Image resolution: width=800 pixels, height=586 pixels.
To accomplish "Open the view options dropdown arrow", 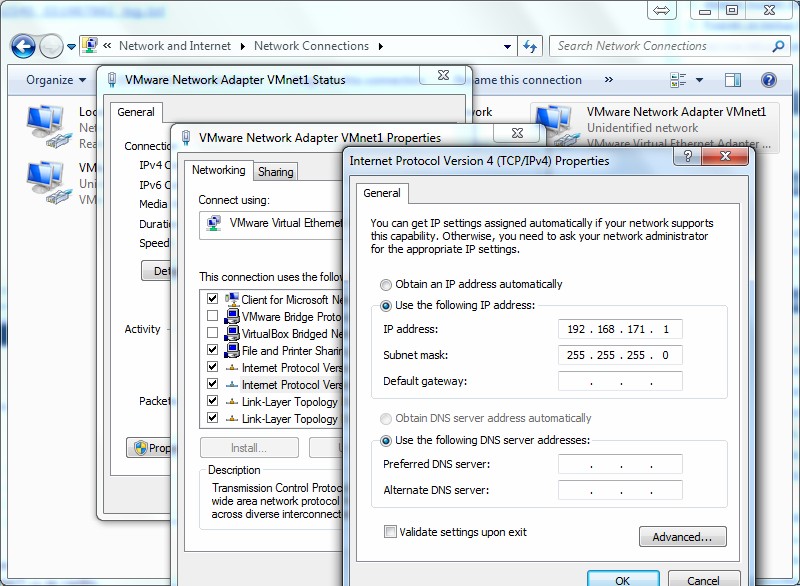I will [x=699, y=80].
